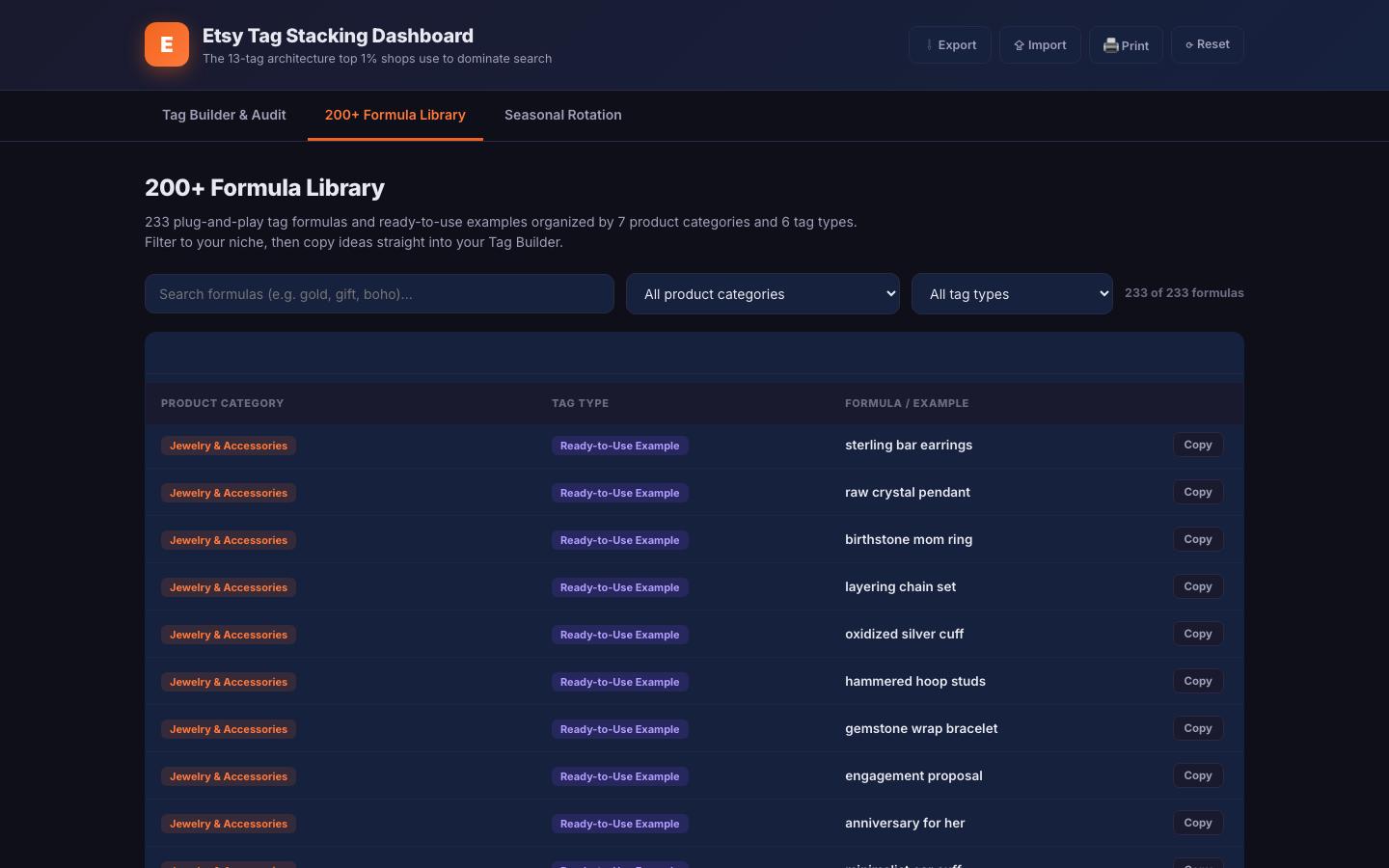This screenshot has height=868, width=1389.
Task: Copy the anniversary for her formula
Action: click(x=1198, y=823)
